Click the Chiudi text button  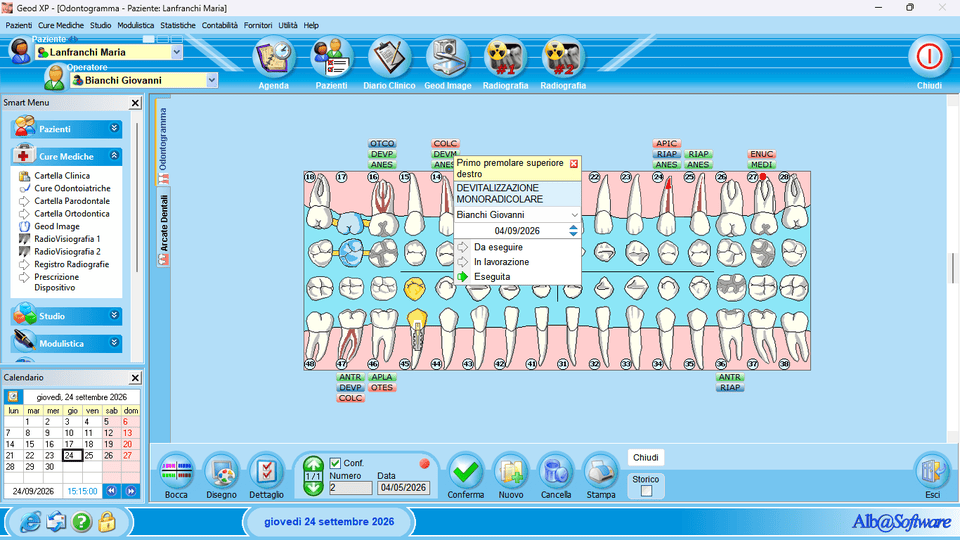pyautogui.click(x=645, y=457)
